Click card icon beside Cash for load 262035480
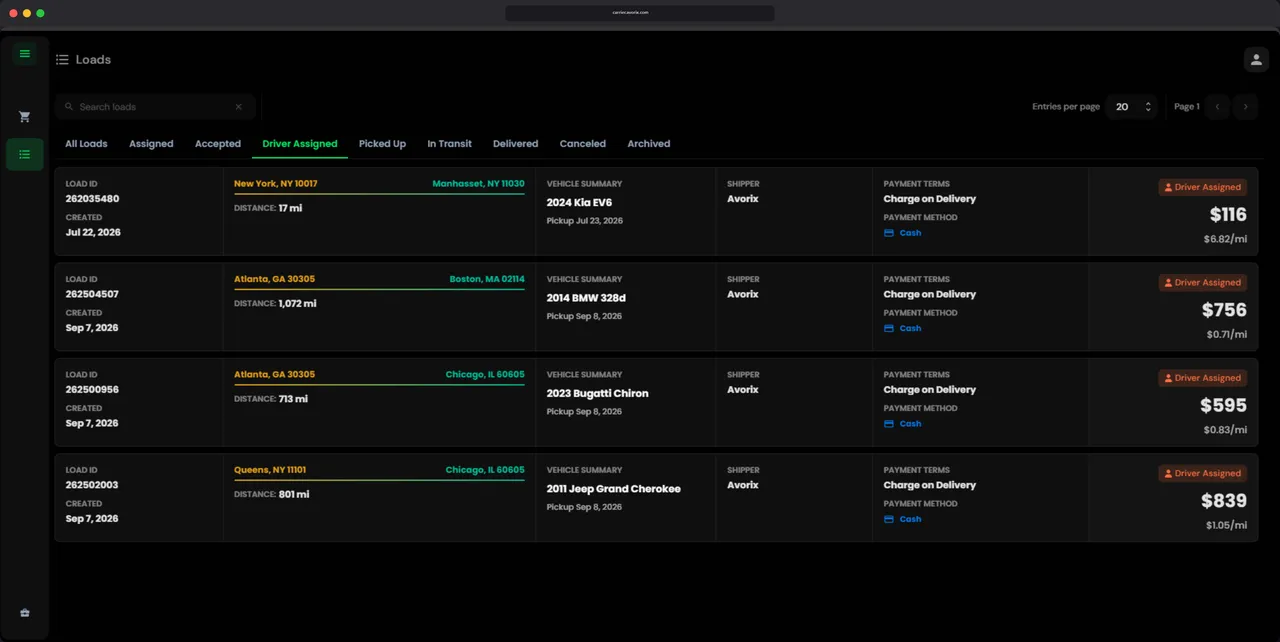Image resolution: width=1280 pixels, height=642 pixels. tap(889, 233)
